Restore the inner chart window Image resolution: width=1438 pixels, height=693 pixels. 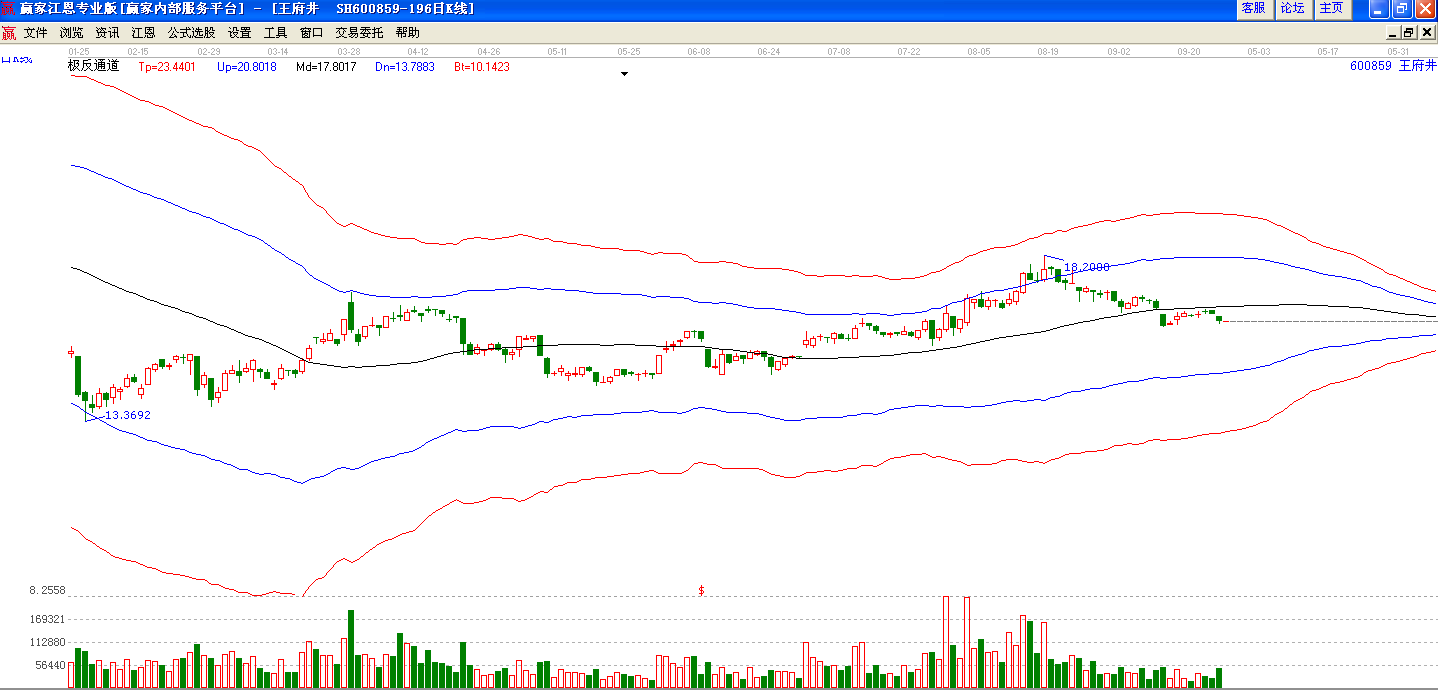click(1408, 33)
